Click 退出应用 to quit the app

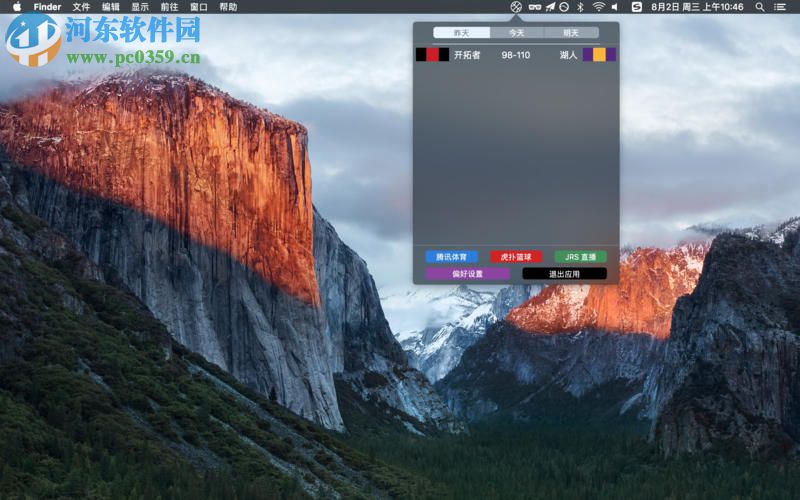point(564,274)
